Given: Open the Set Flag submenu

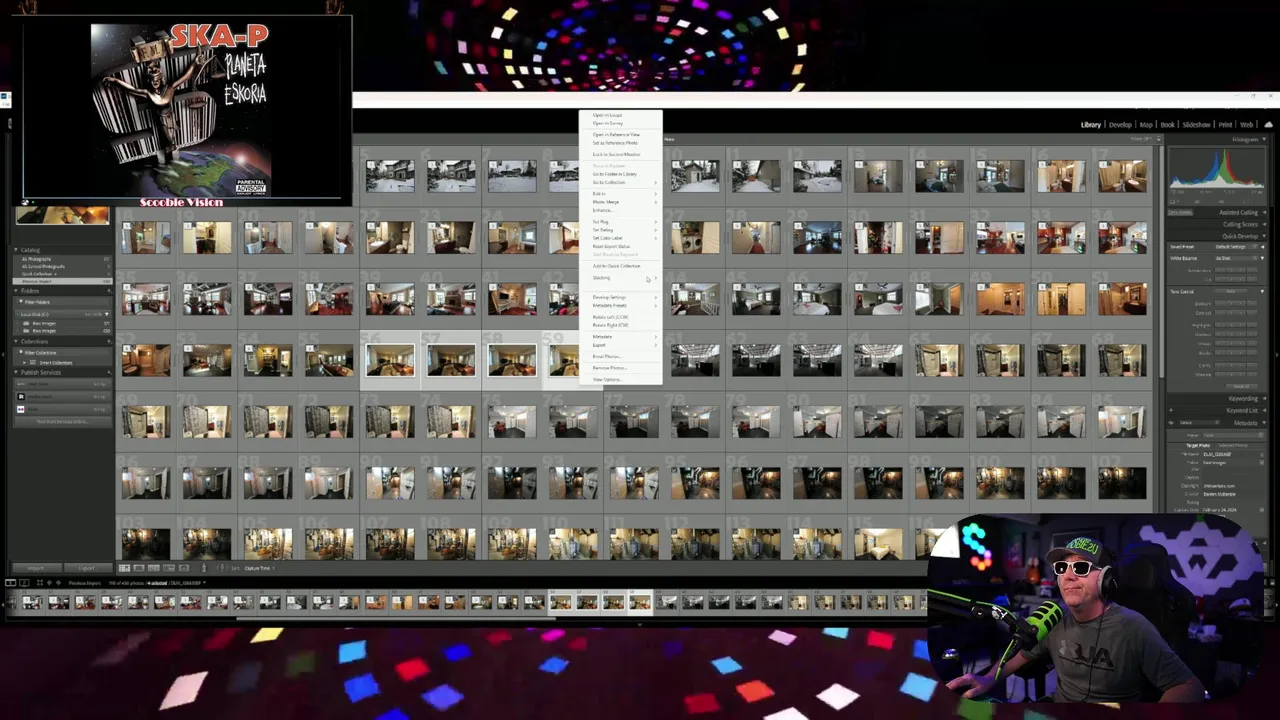Looking at the screenshot, I should (620, 222).
